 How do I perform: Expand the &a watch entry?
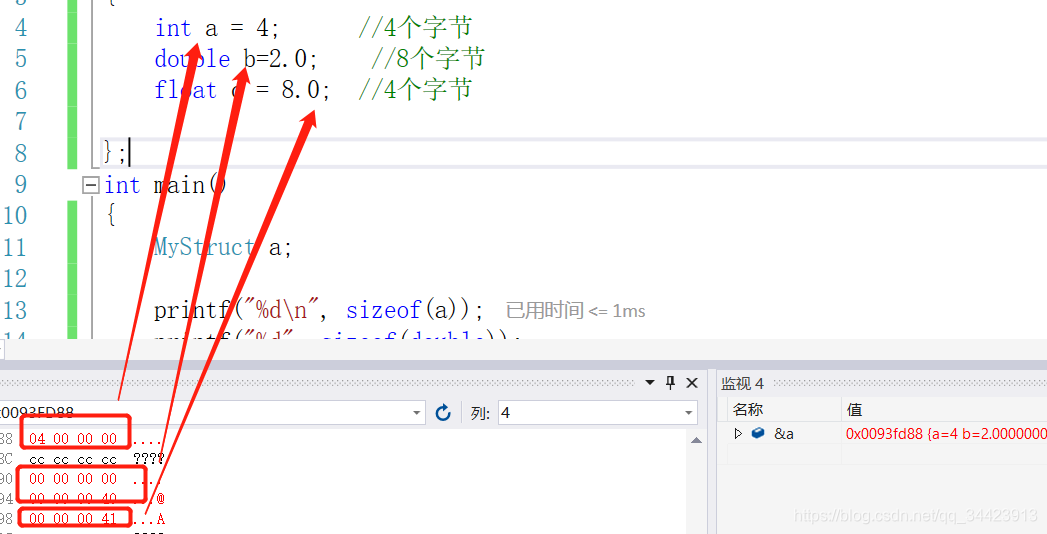tap(738, 433)
